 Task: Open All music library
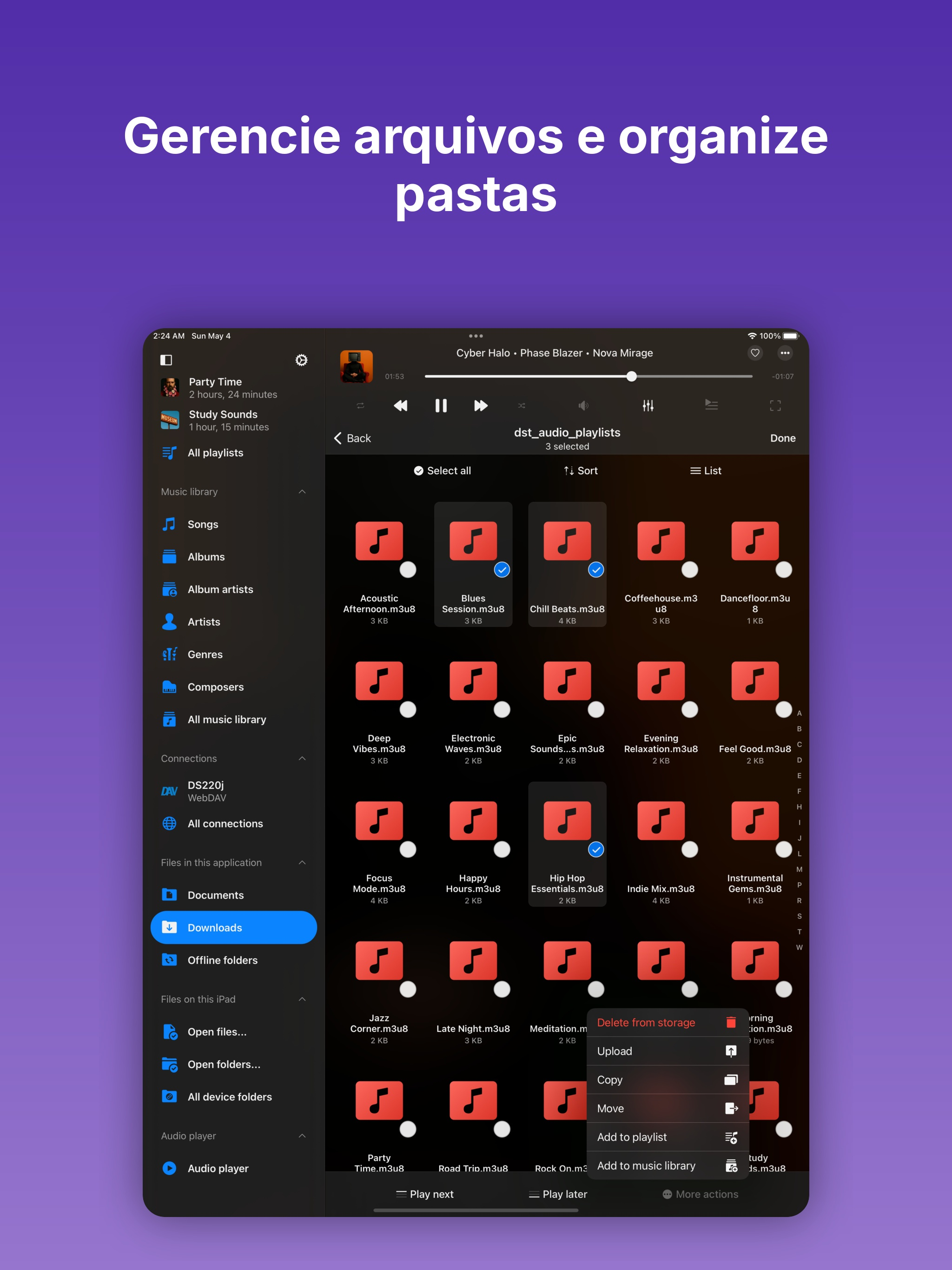[234, 720]
